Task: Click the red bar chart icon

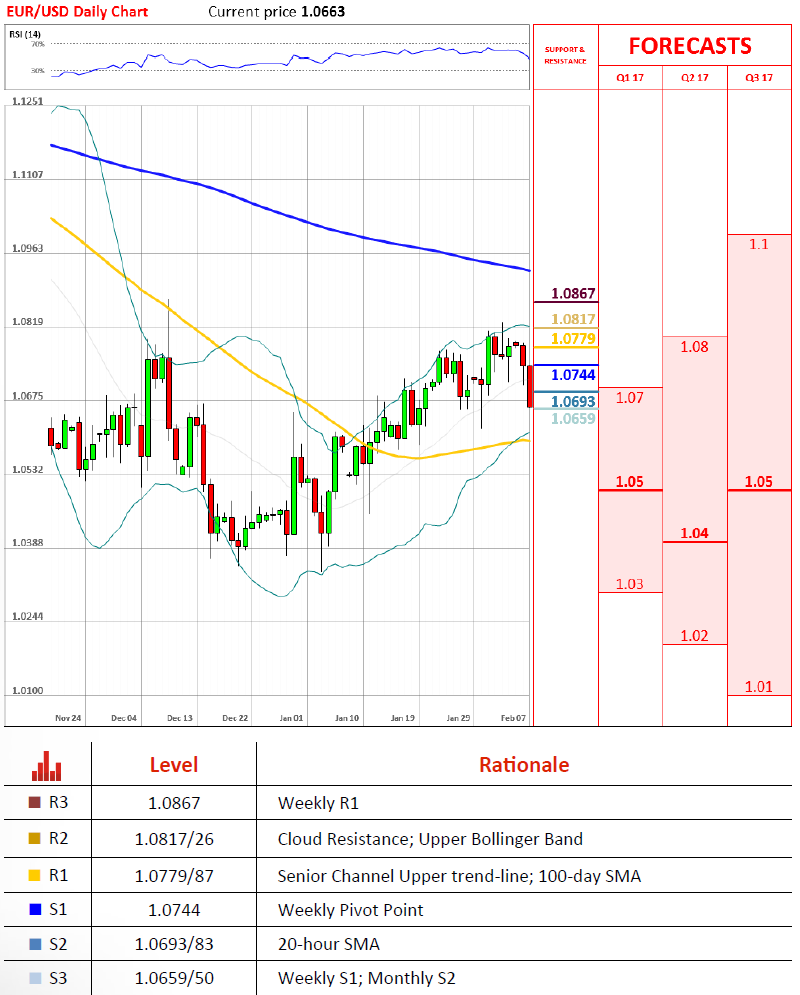Action: (46, 766)
